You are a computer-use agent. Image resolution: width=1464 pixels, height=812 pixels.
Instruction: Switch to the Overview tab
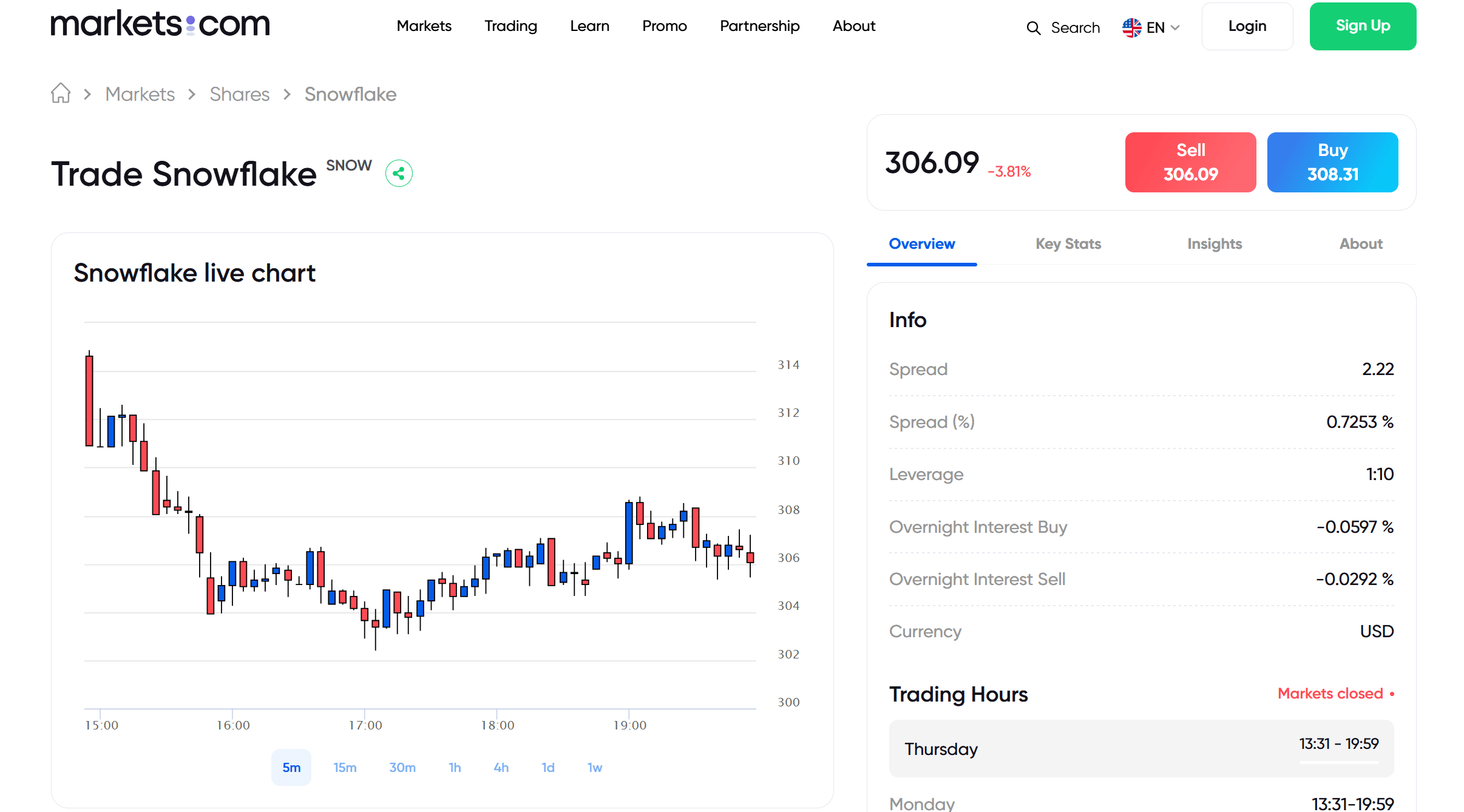[x=922, y=244]
